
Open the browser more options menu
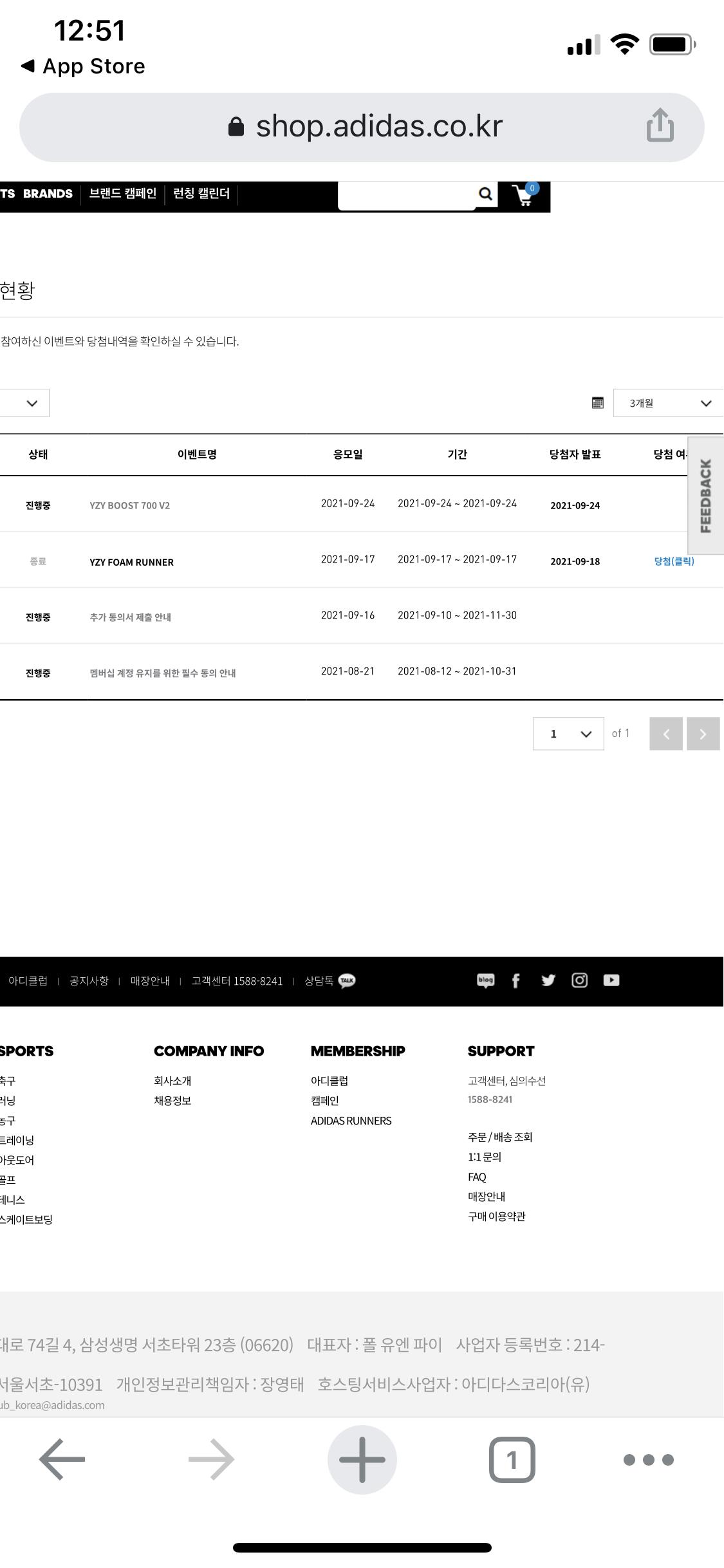(649, 1460)
